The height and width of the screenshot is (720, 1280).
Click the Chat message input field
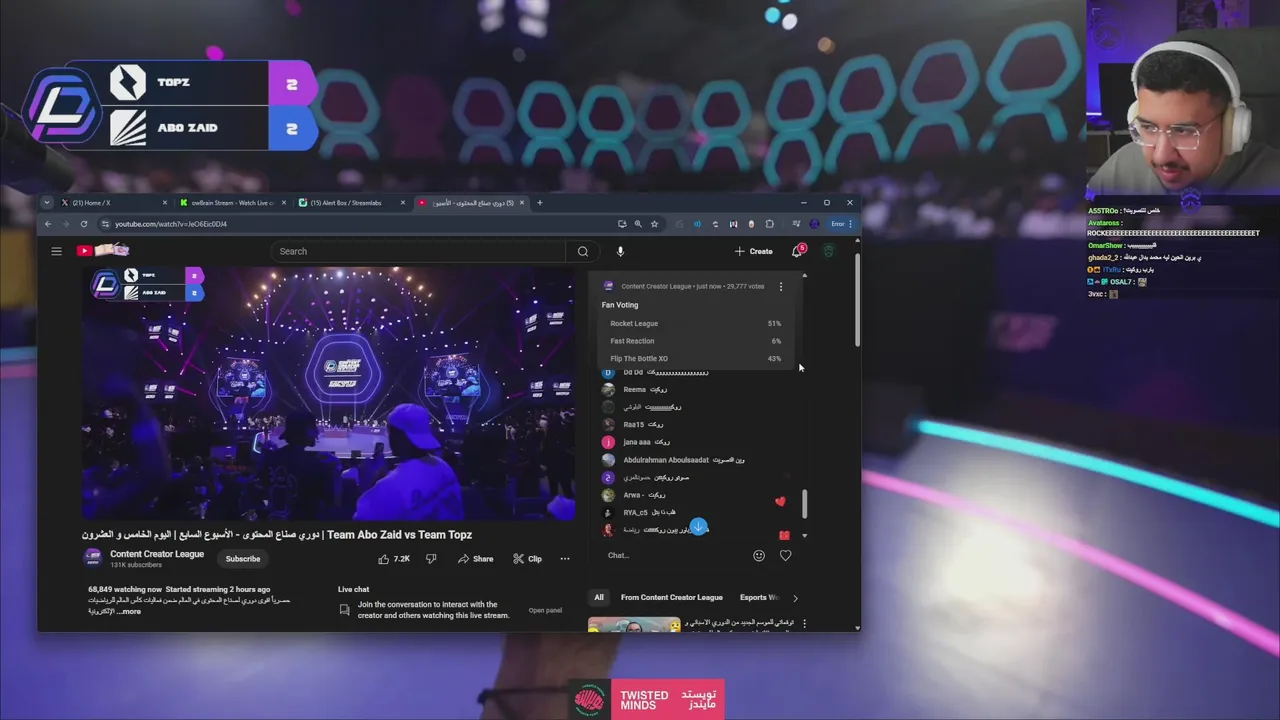click(675, 555)
